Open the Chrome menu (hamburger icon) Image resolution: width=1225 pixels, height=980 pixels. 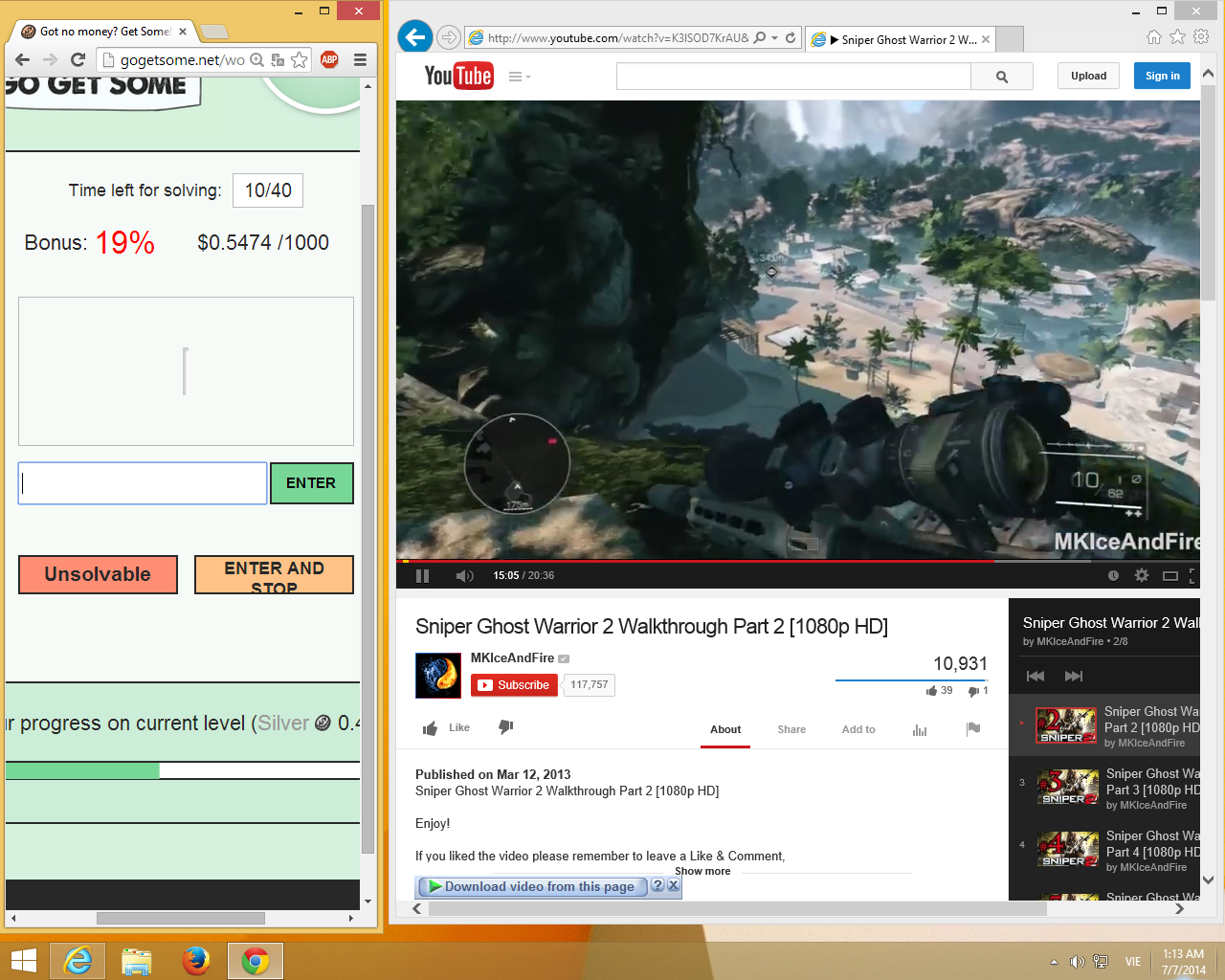tap(360, 59)
